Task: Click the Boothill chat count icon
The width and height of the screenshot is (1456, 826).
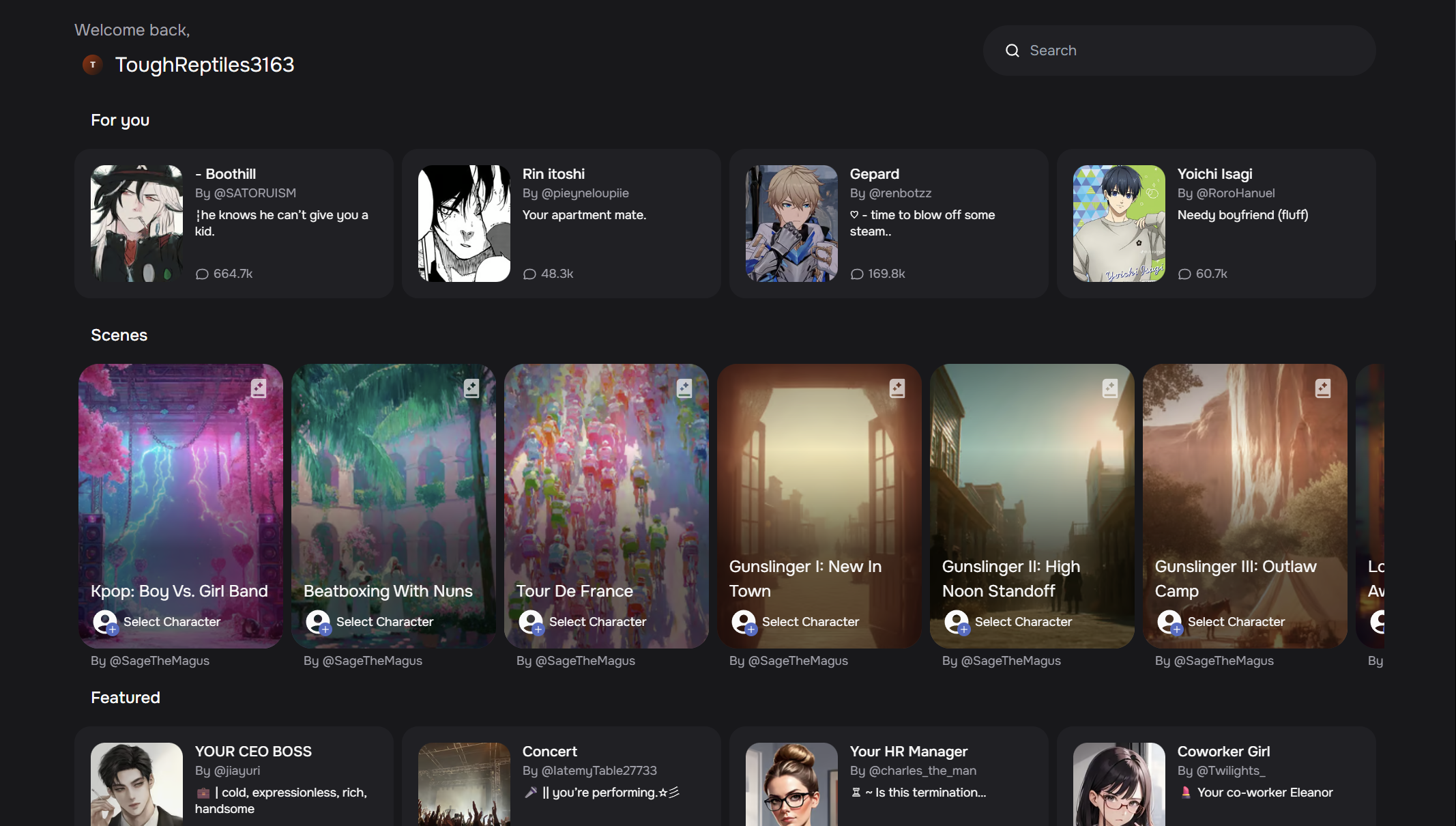Action: (202, 274)
